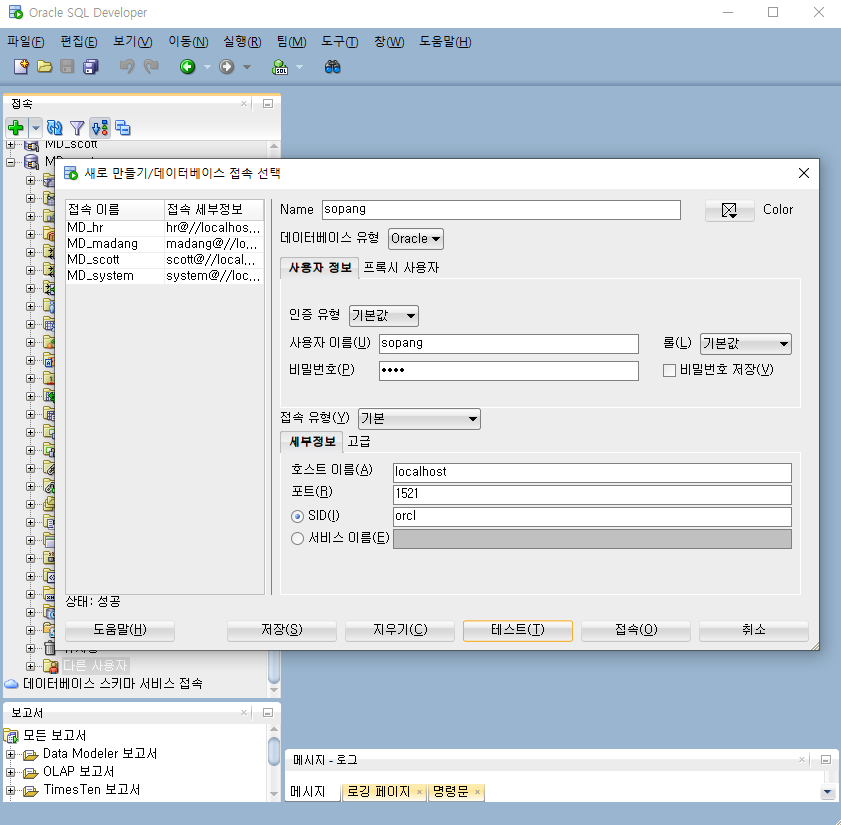
Task: Click the 취소 button
Action: (x=754, y=630)
